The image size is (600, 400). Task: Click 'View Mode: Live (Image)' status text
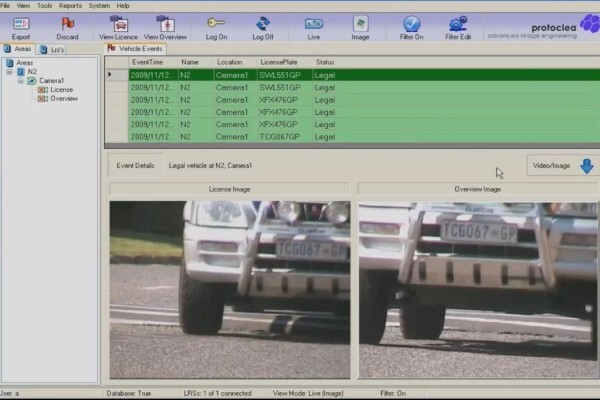coord(308,393)
